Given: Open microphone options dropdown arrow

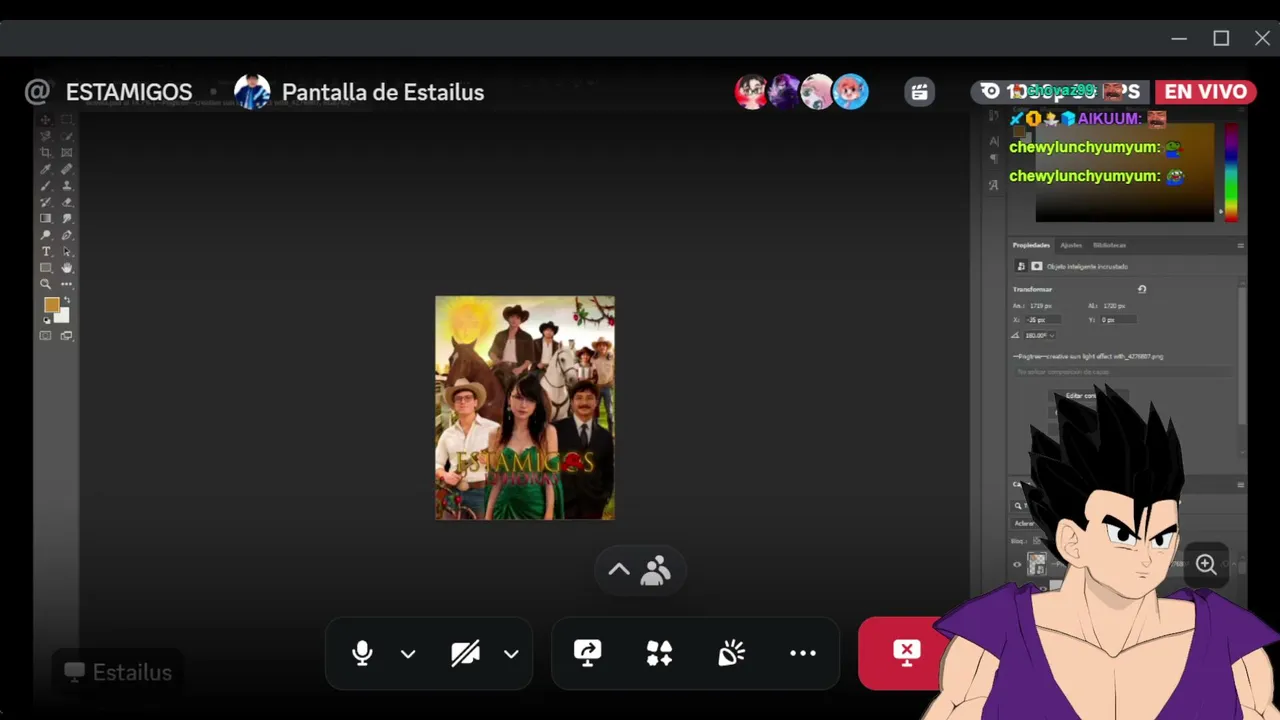Looking at the screenshot, I should 408,654.
